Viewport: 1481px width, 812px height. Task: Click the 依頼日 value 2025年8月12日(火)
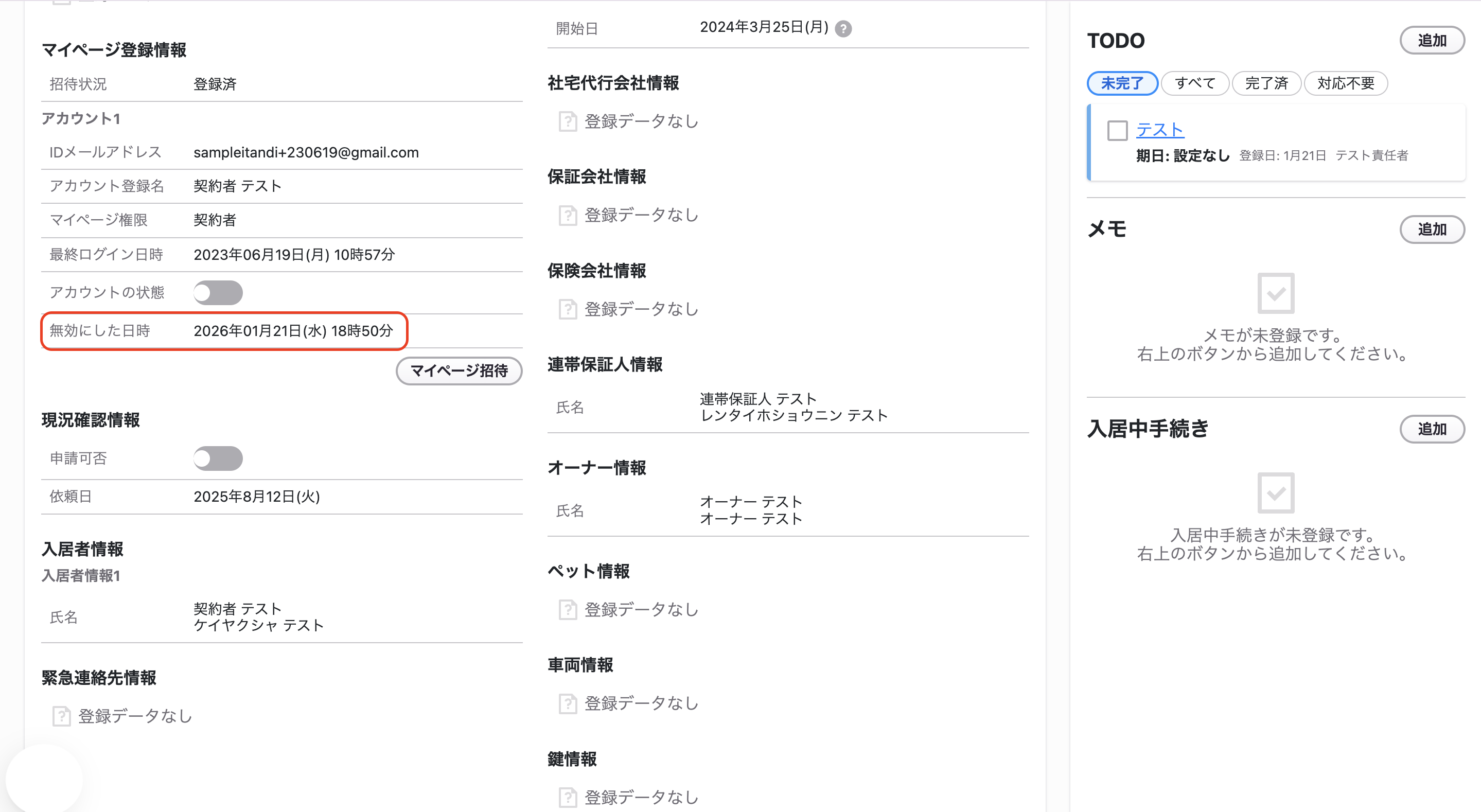(256, 496)
